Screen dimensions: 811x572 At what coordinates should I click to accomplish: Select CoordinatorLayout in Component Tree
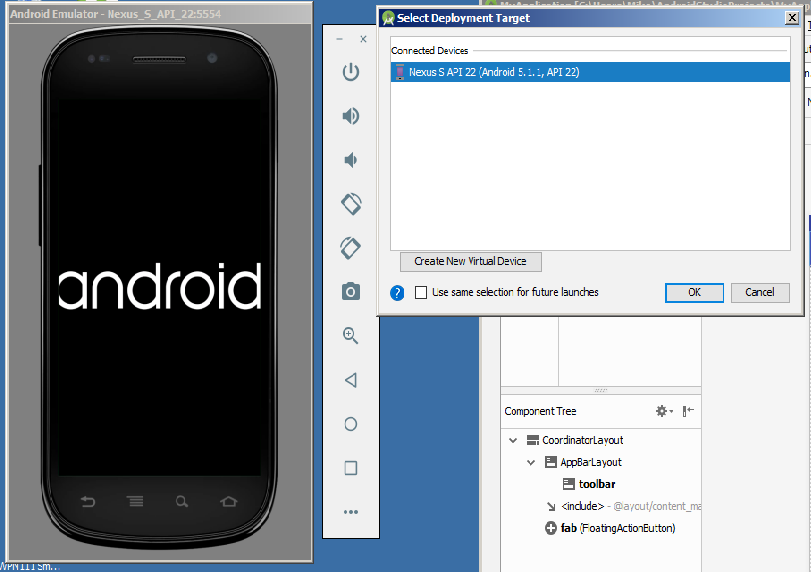tap(582, 440)
